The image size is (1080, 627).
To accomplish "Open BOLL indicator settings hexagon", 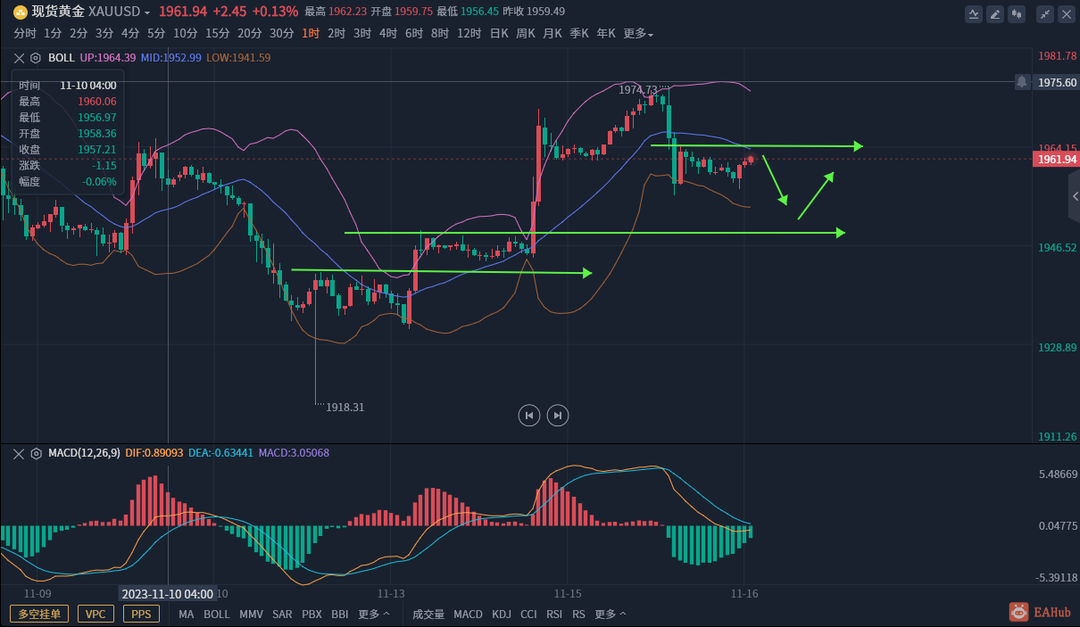I will coord(36,58).
